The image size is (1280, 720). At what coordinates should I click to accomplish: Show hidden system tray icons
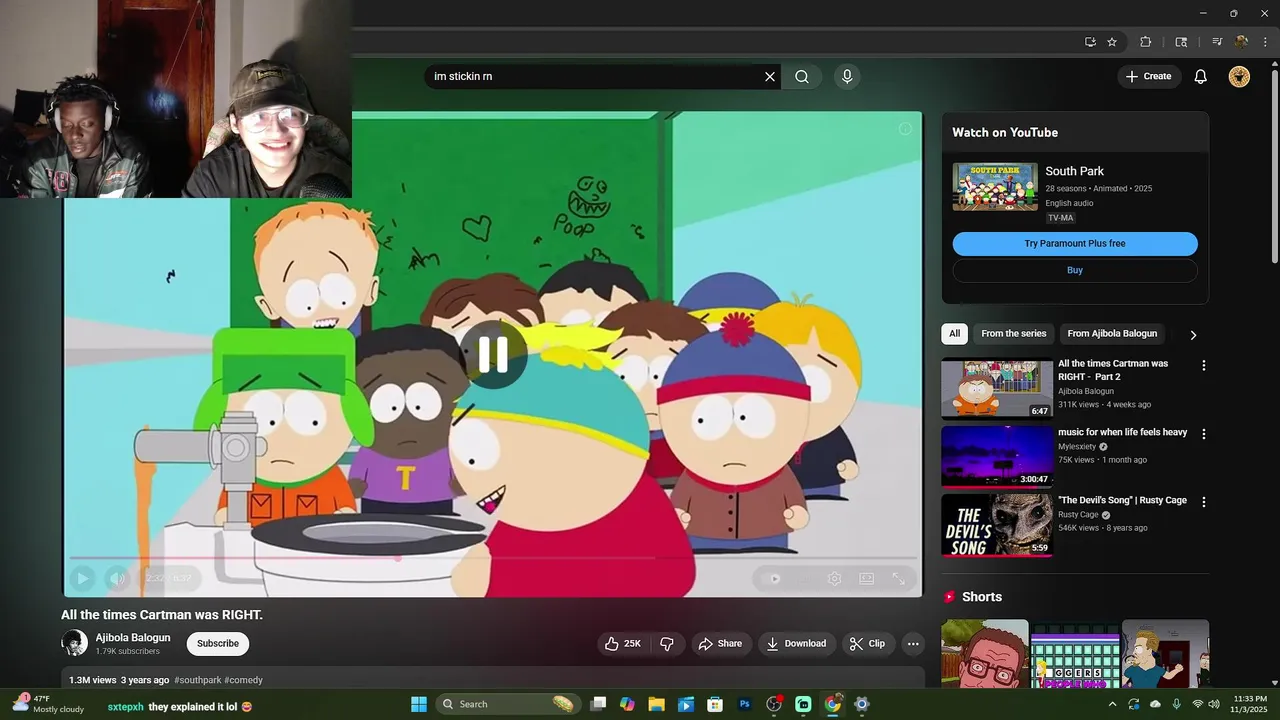1112,704
